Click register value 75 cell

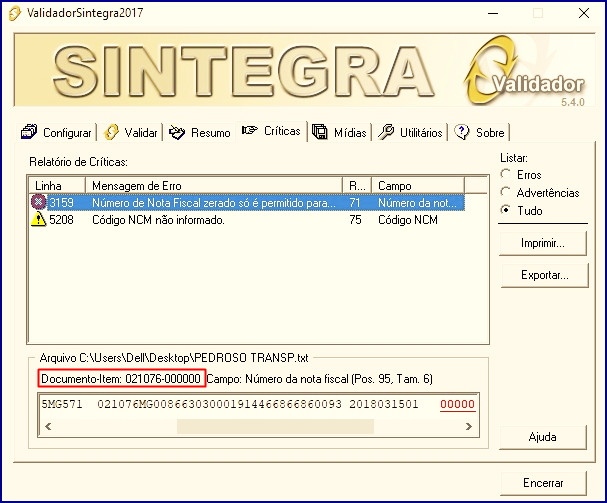pyautogui.click(x=355, y=220)
